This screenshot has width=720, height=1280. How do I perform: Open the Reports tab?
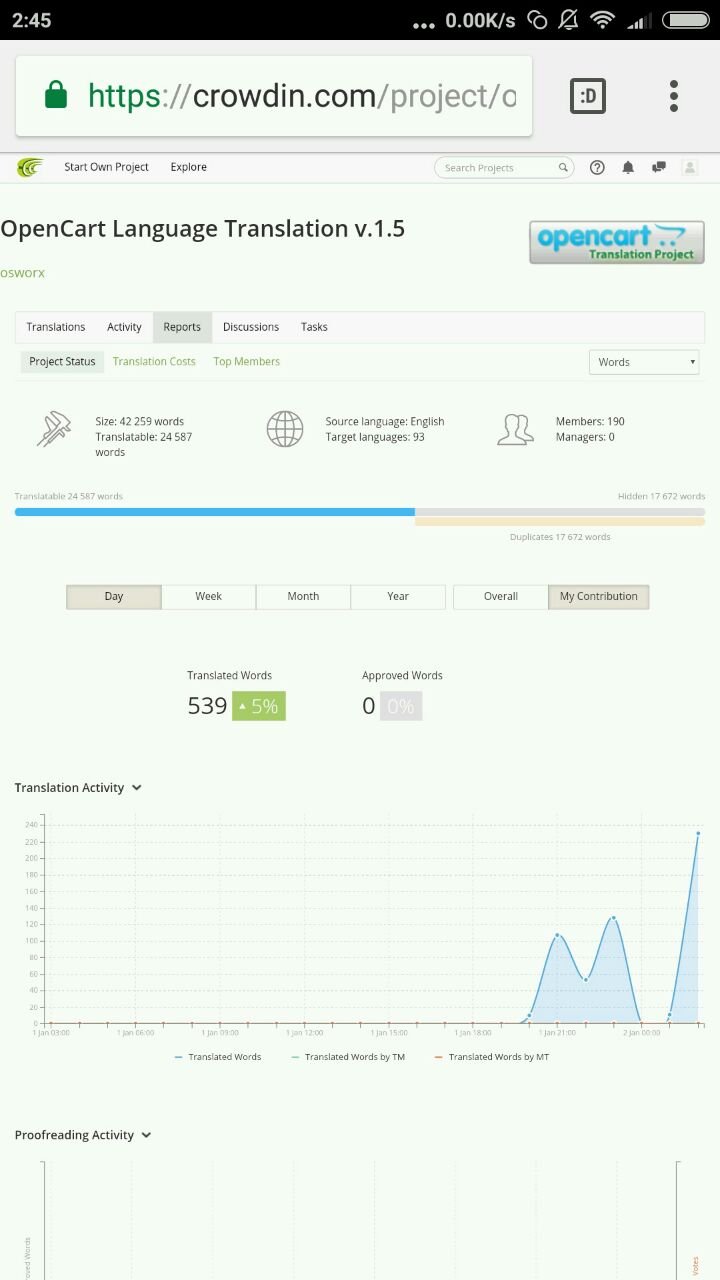[182, 327]
